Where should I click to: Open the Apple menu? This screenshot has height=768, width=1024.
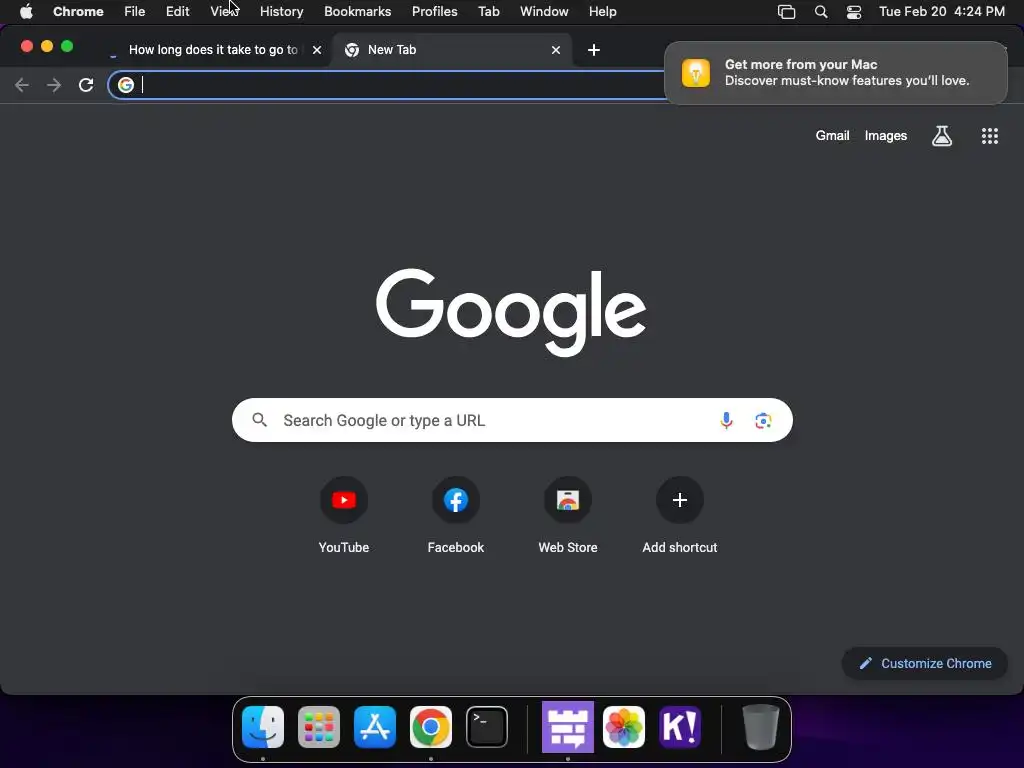click(26, 12)
